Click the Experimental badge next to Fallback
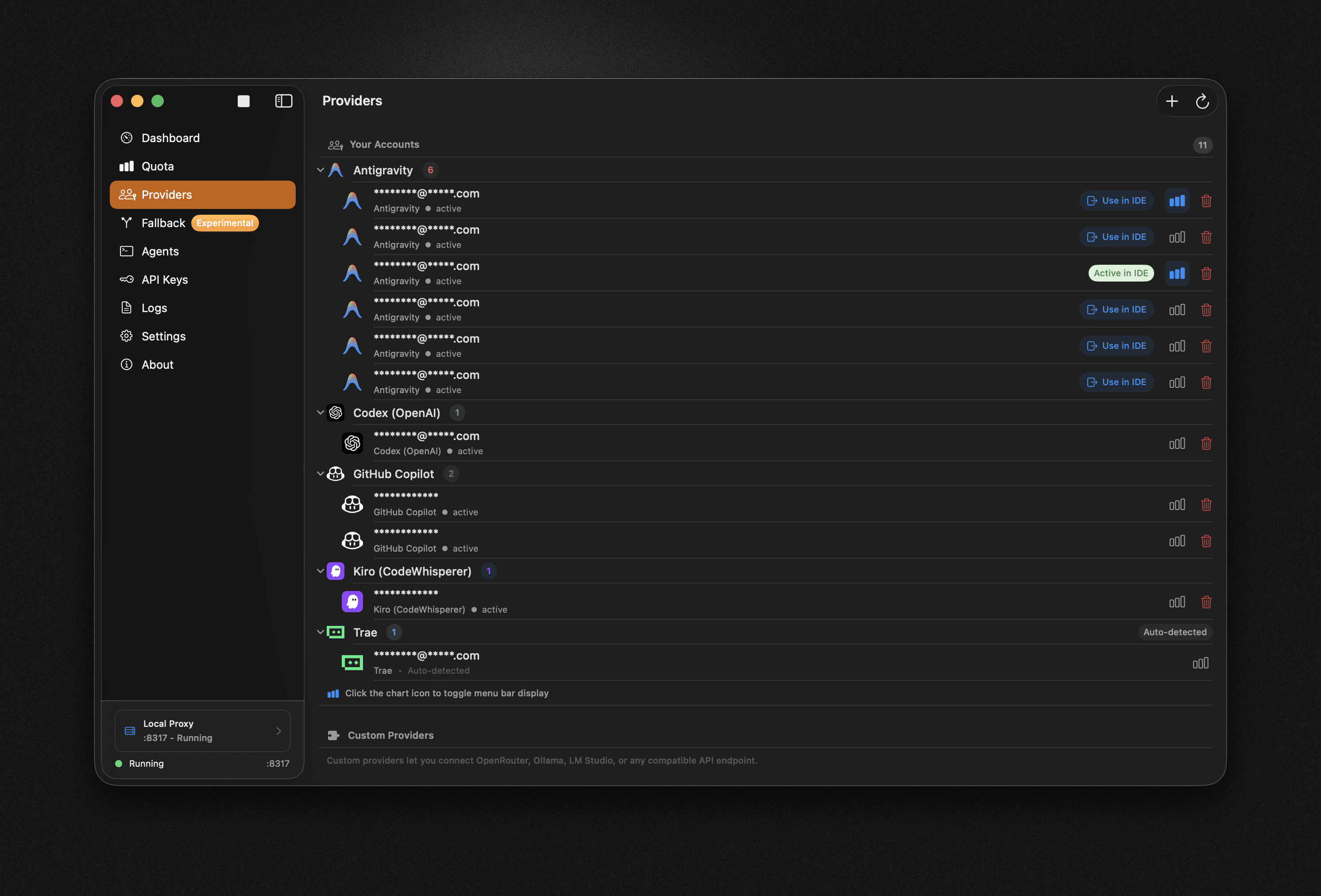 [x=224, y=223]
